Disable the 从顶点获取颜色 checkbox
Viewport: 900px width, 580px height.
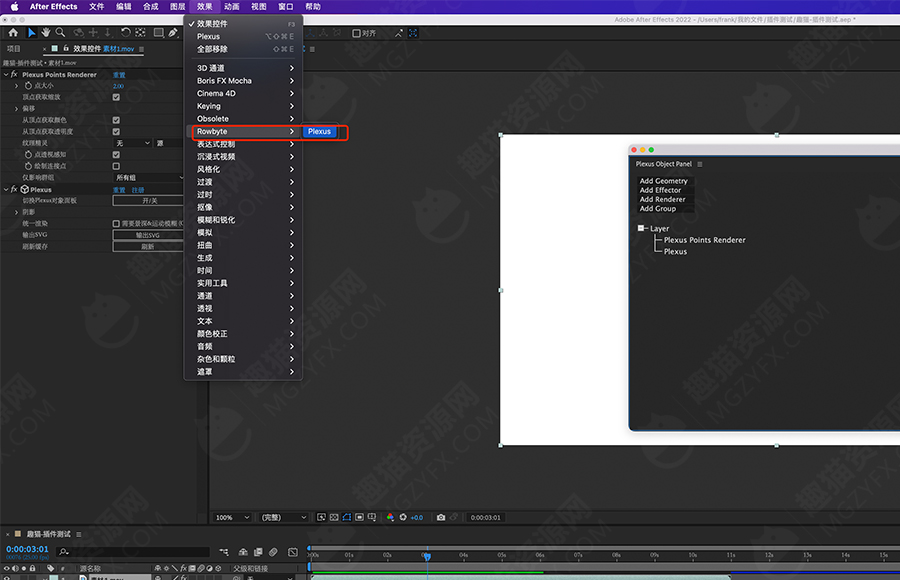pos(116,120)
